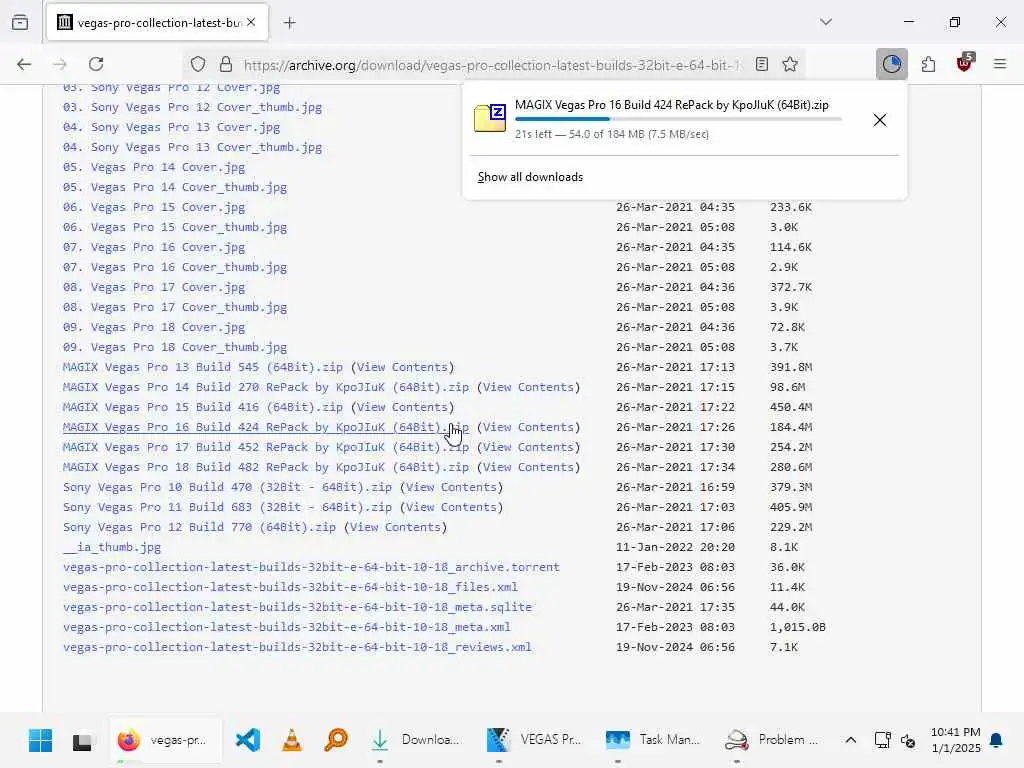Show hidden system tray icons
The height and width of the screenshot is (768, 1024).
click(x=850, y=740)
